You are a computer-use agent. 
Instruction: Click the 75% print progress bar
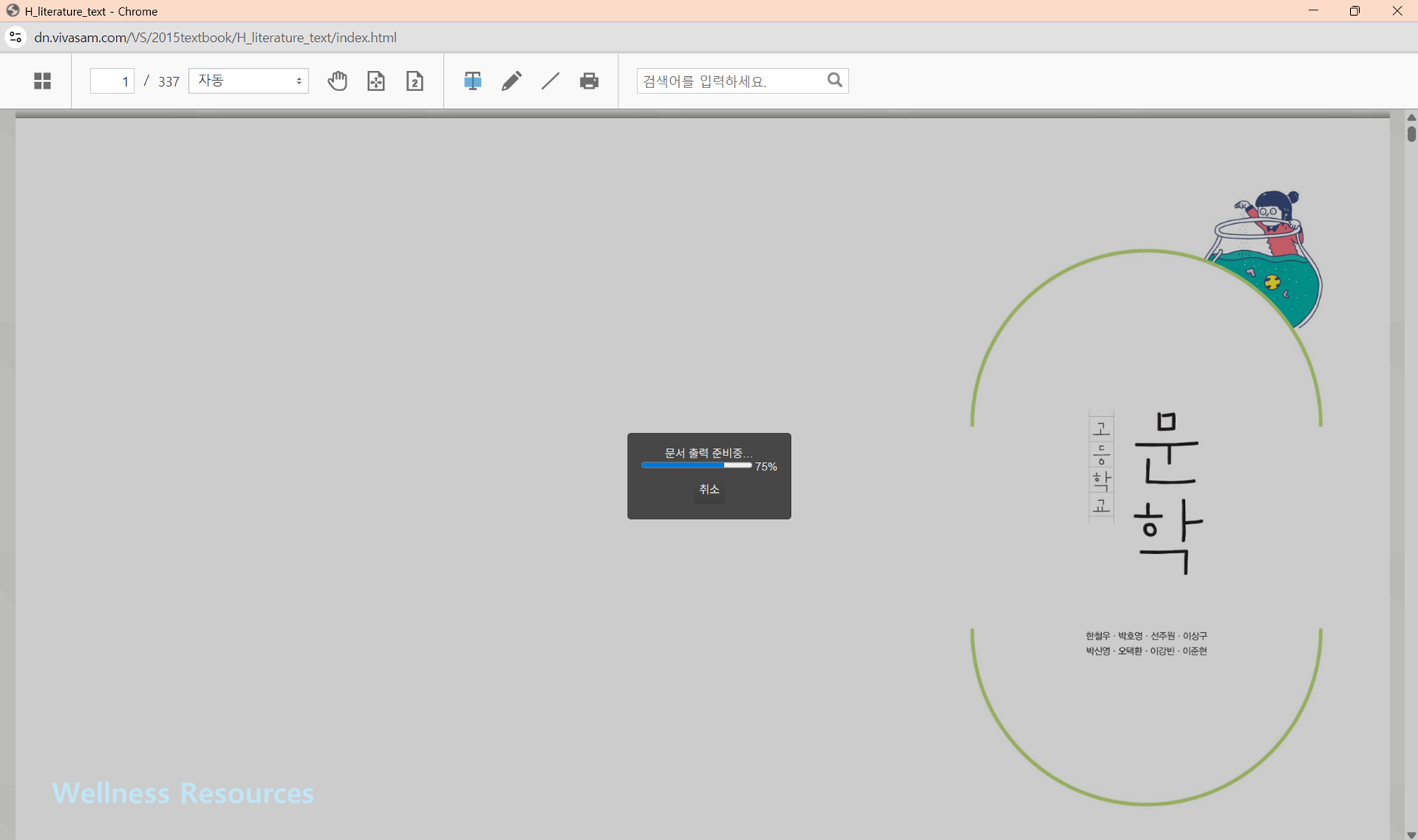pyautogui.click(x=696, y=465)
